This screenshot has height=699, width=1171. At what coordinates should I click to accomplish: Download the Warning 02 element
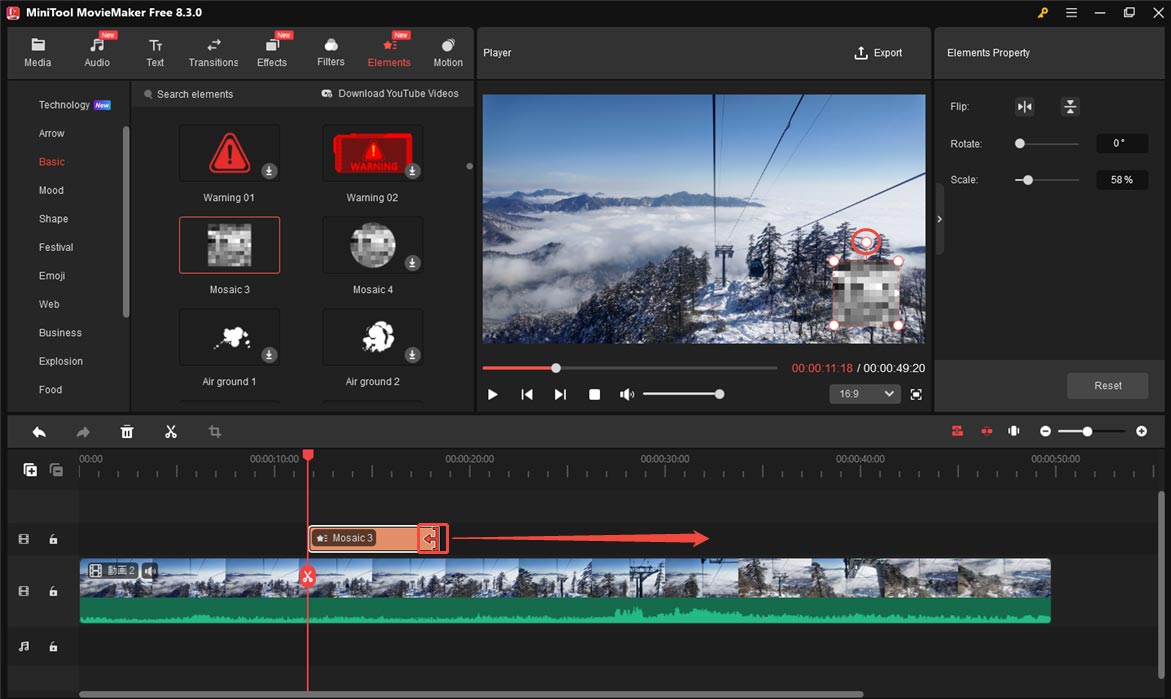pyautogui.click(x=411, y=171)
